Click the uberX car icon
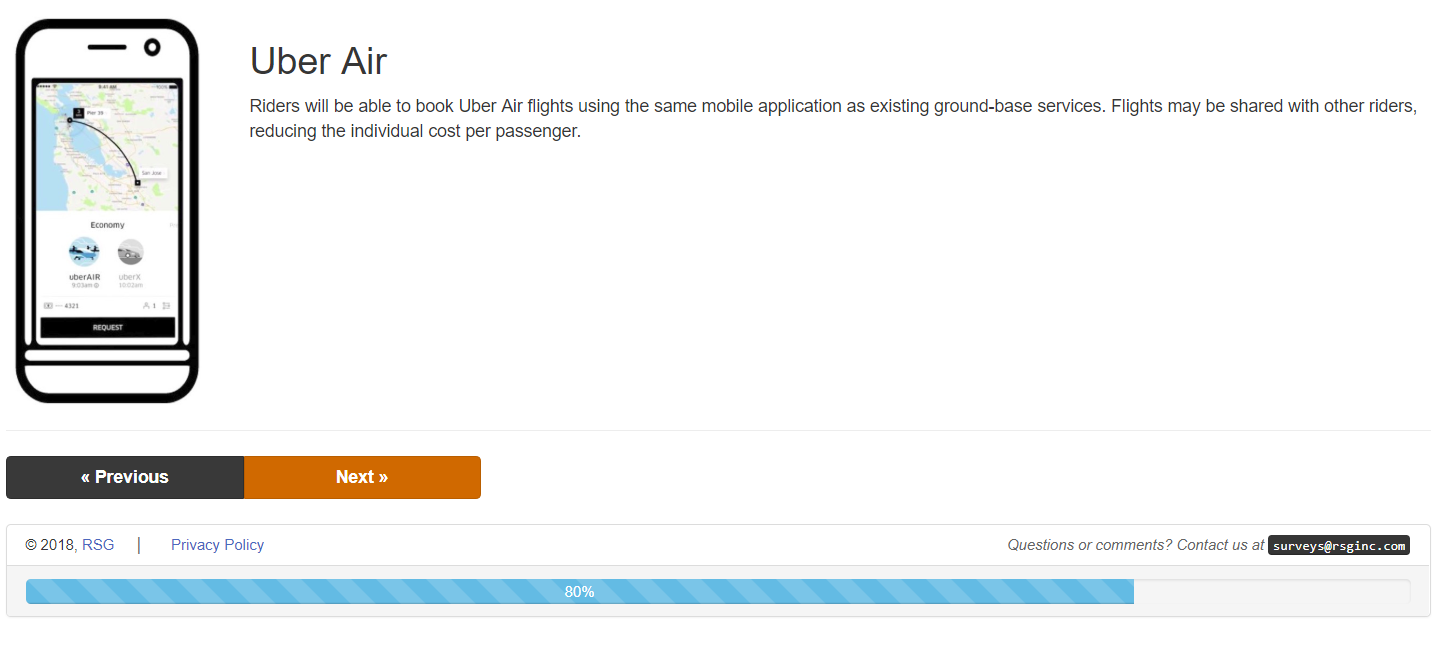 [x=130, y=252]
